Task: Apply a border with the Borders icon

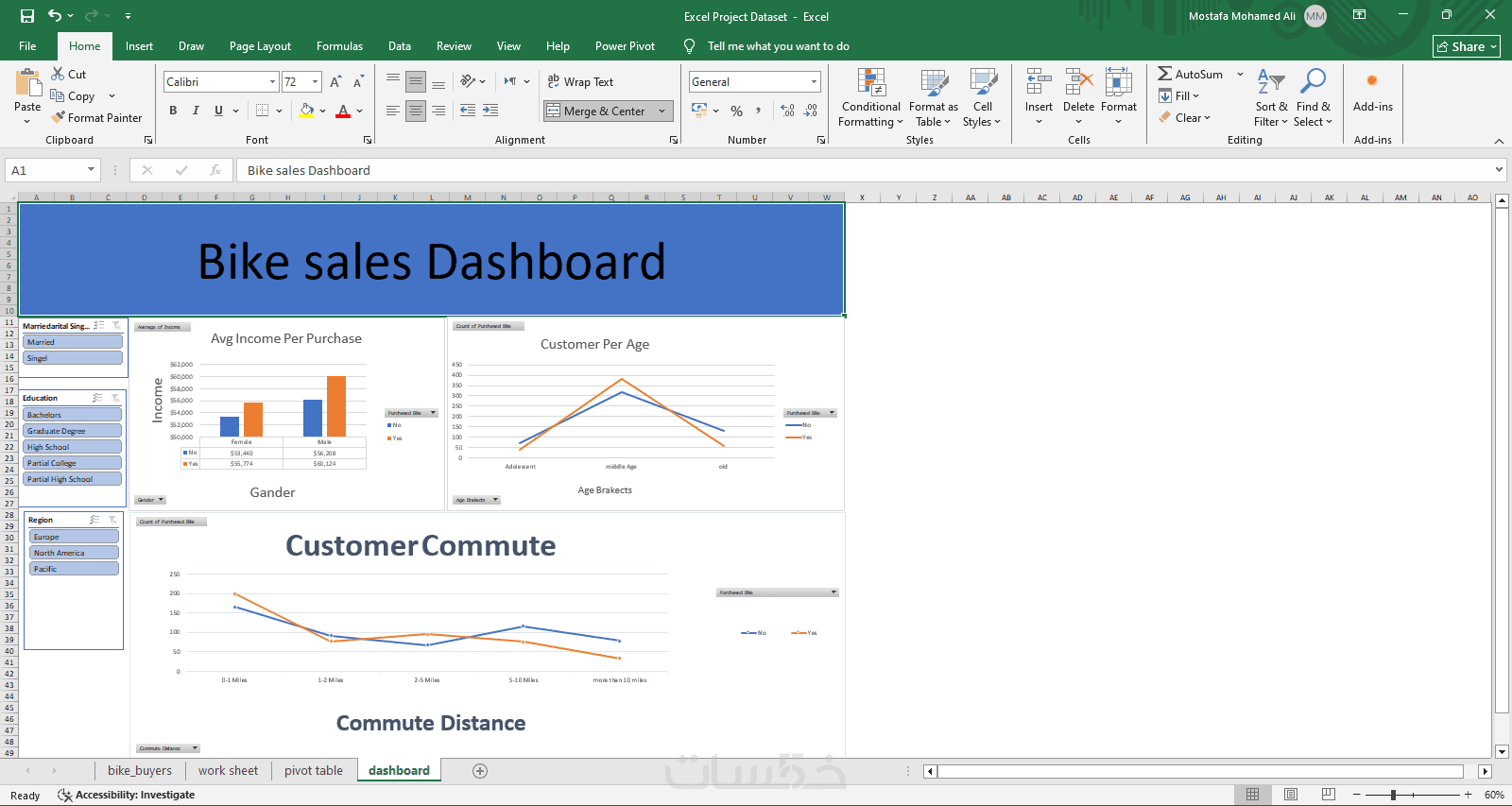Action: coord(263,111)
